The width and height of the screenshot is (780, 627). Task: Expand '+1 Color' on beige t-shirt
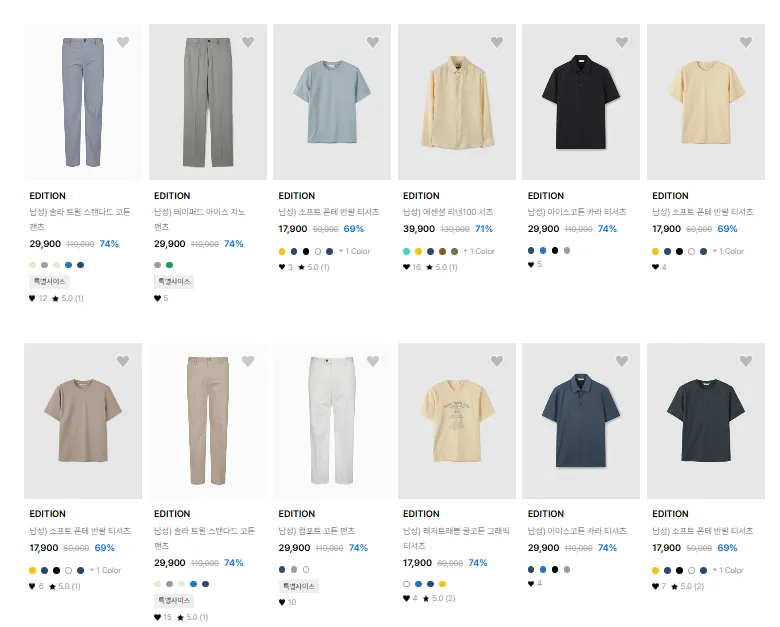click(105, 570)
